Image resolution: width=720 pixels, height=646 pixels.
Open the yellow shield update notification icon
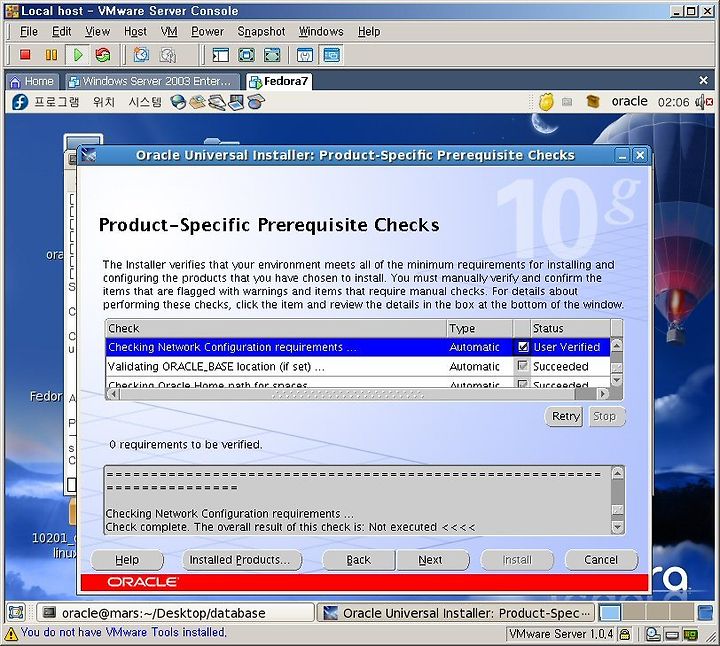point(546,102)
